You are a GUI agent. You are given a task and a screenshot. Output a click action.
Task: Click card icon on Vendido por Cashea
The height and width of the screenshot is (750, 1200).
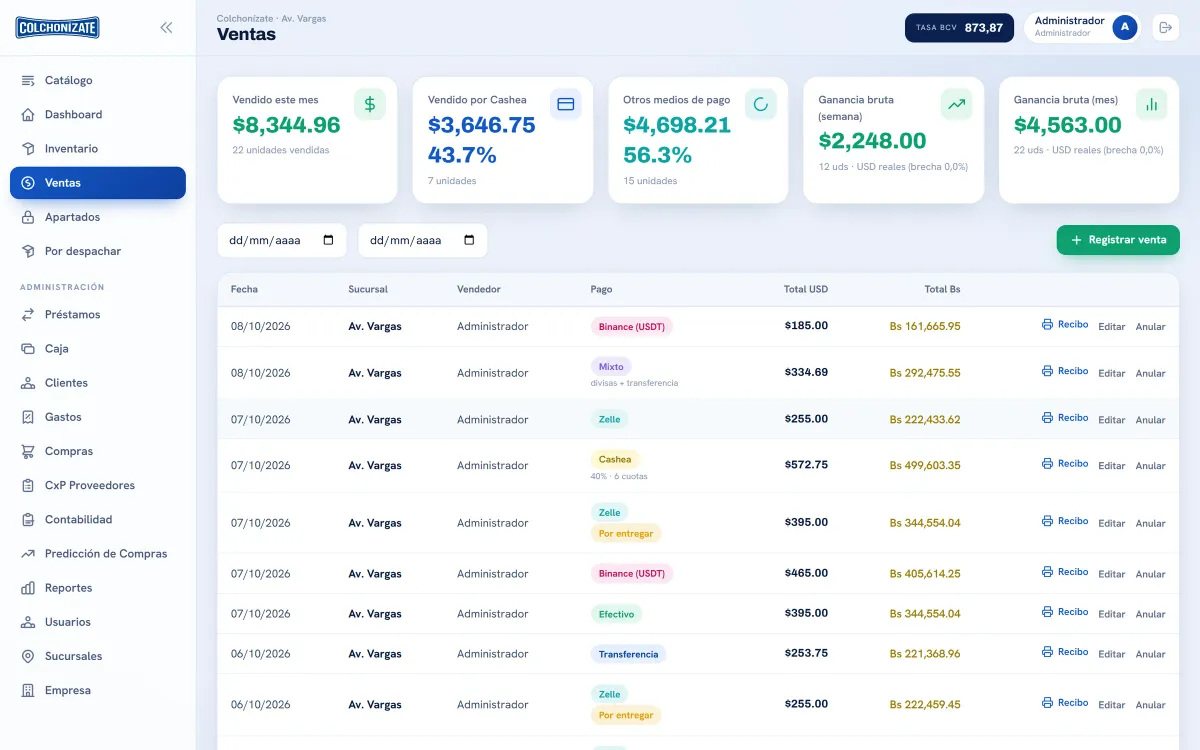(565, 104)
